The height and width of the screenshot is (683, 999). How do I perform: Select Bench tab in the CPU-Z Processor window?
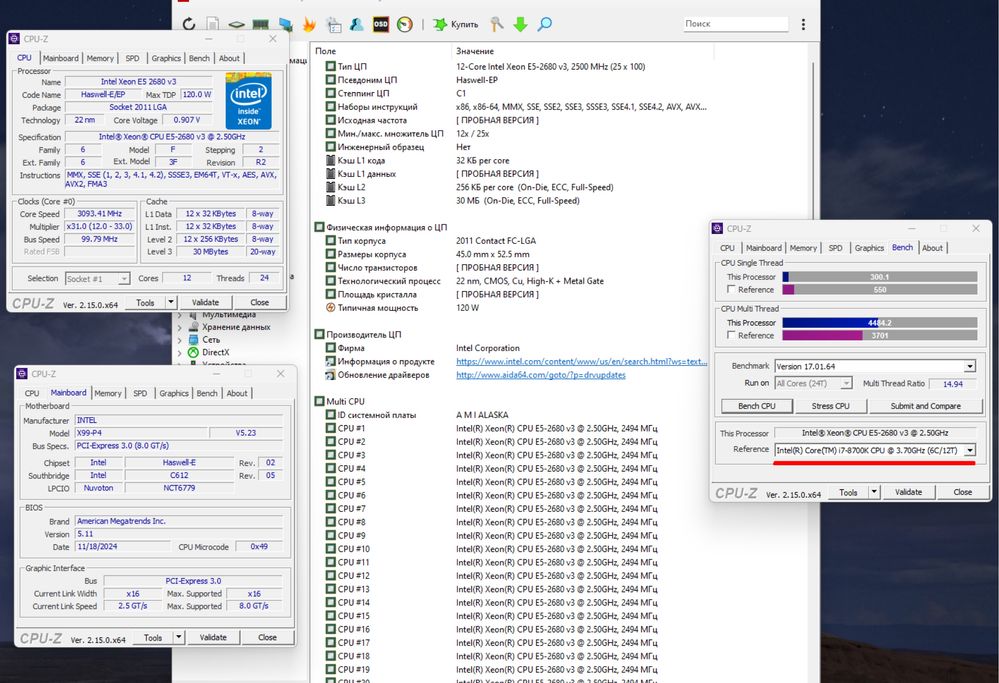[199, 58]
